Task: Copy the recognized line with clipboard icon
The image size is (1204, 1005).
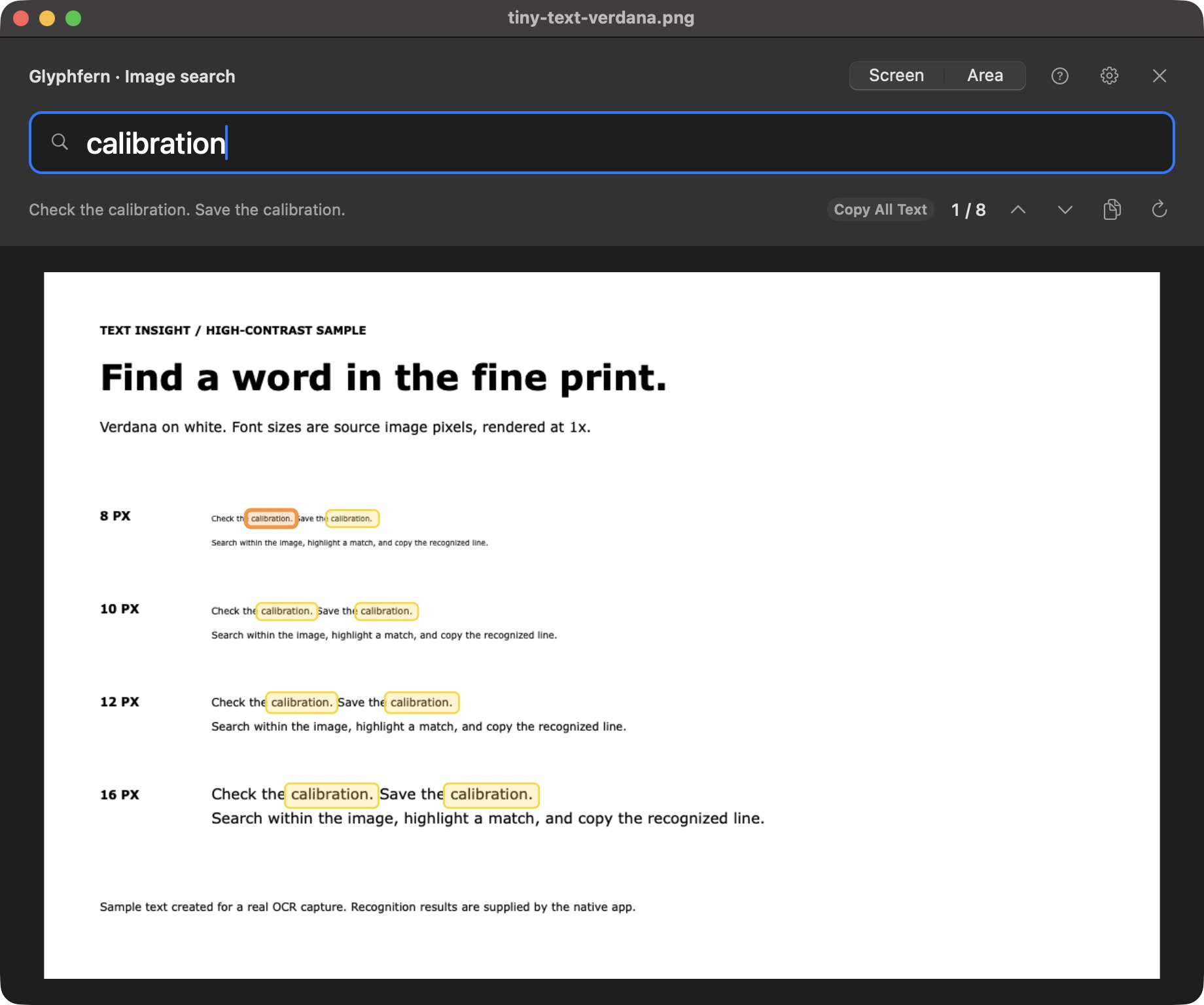Action: coord(1112,209)
